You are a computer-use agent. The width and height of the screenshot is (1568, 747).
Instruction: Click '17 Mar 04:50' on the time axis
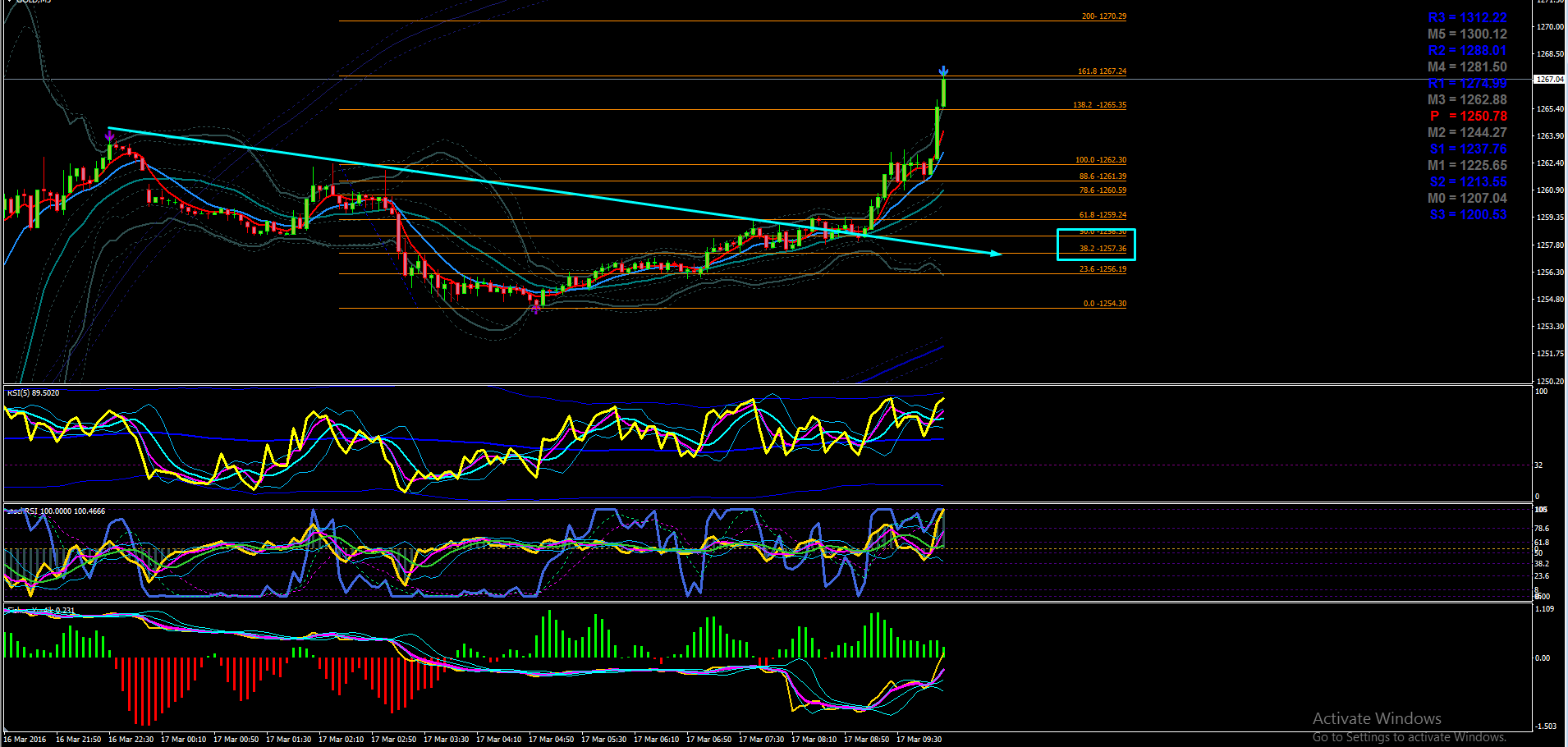551,740
